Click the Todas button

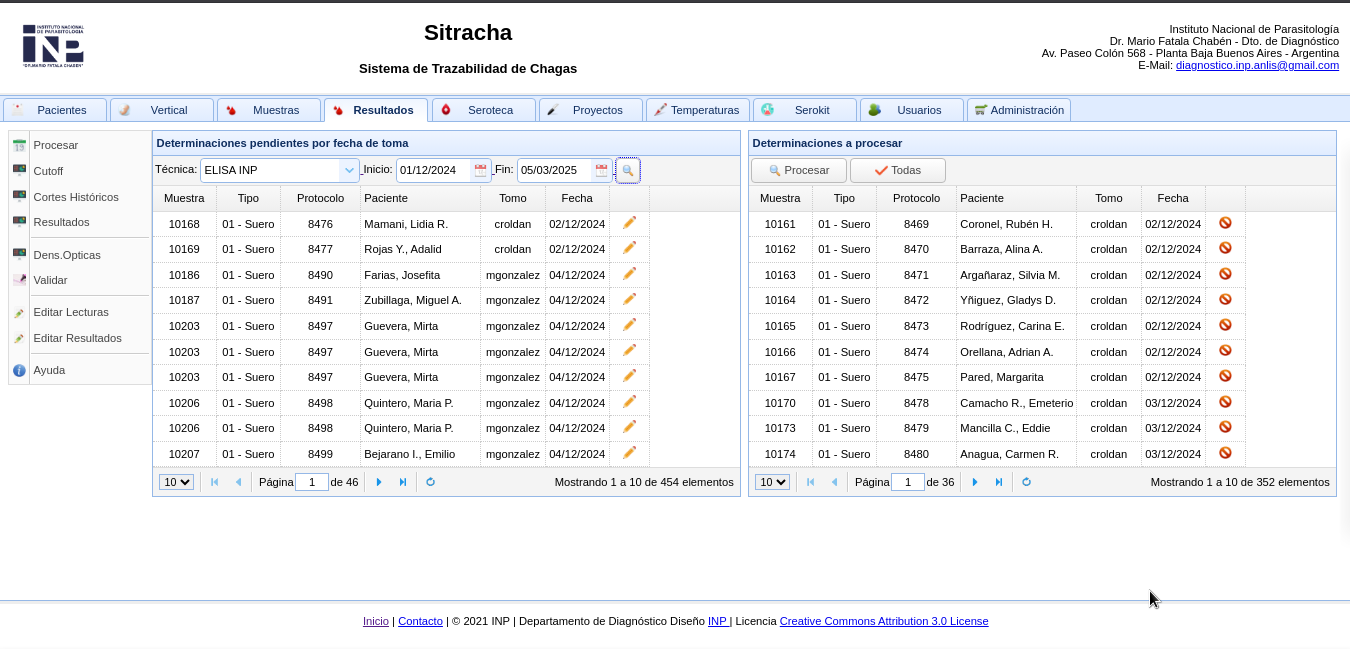point(897,171)
